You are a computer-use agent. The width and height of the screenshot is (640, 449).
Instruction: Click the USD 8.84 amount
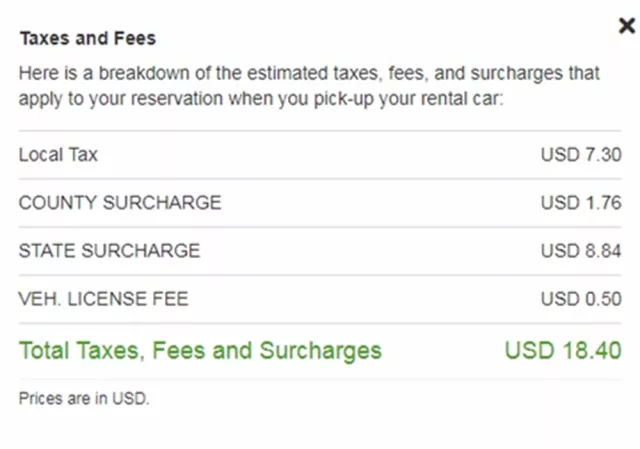click(581, 251)
